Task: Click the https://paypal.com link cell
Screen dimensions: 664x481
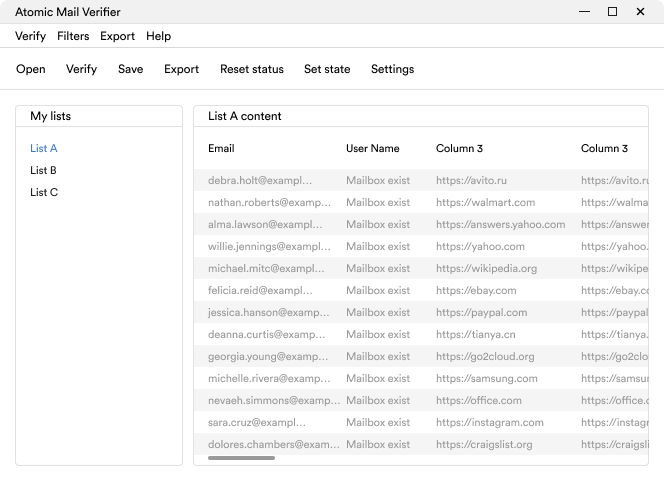Action: 481,312
